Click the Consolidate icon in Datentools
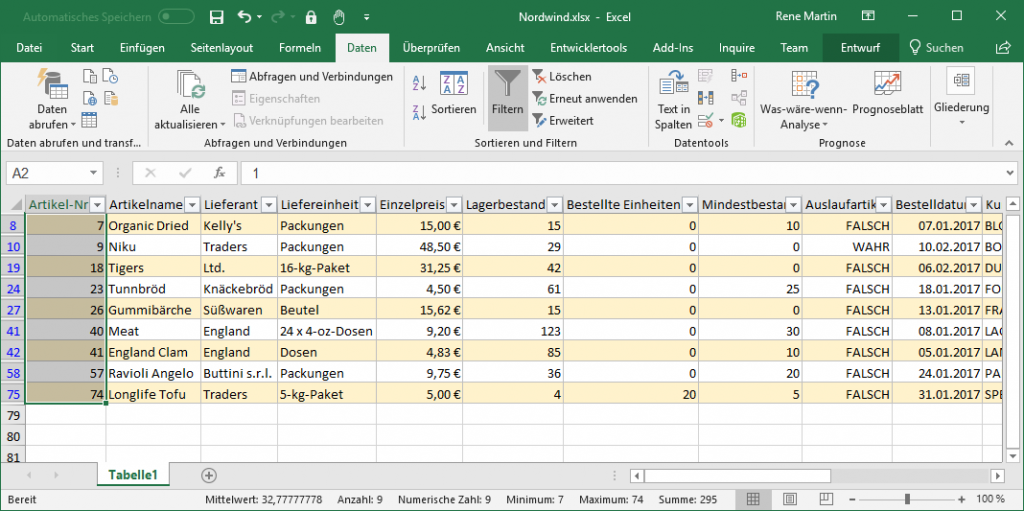The height and width of the screenshot is (511, 1024). tap(739, 76)
